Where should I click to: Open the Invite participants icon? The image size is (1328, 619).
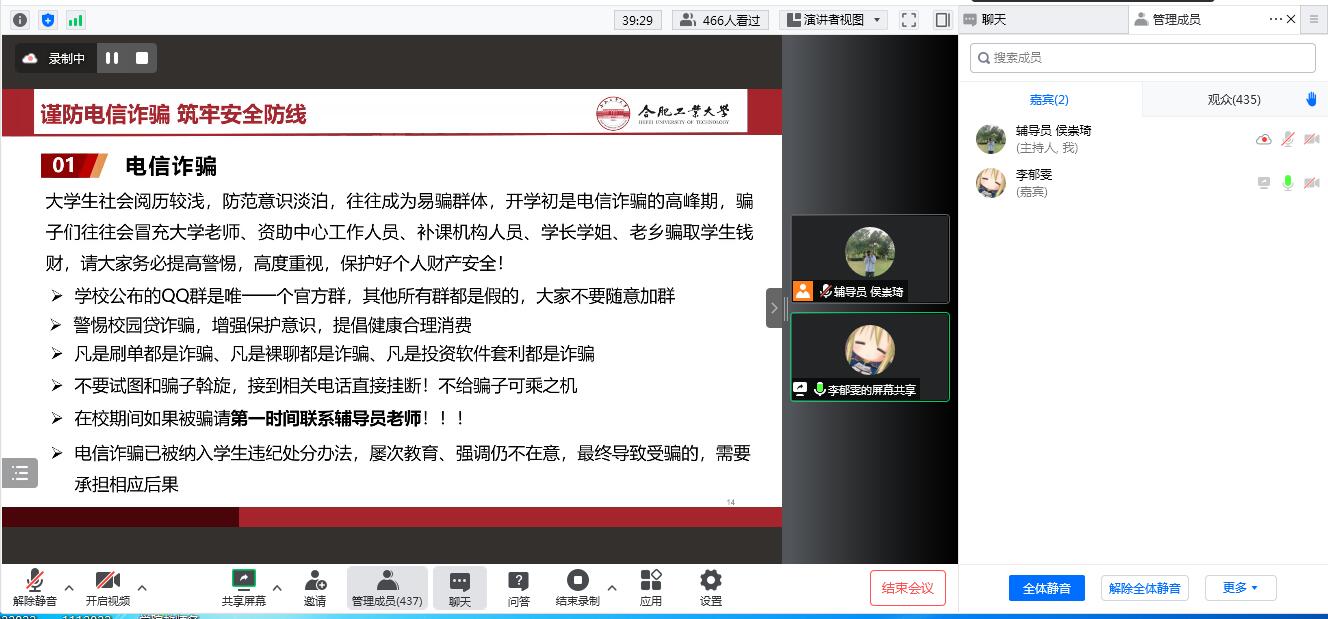(x=315, y=588)
